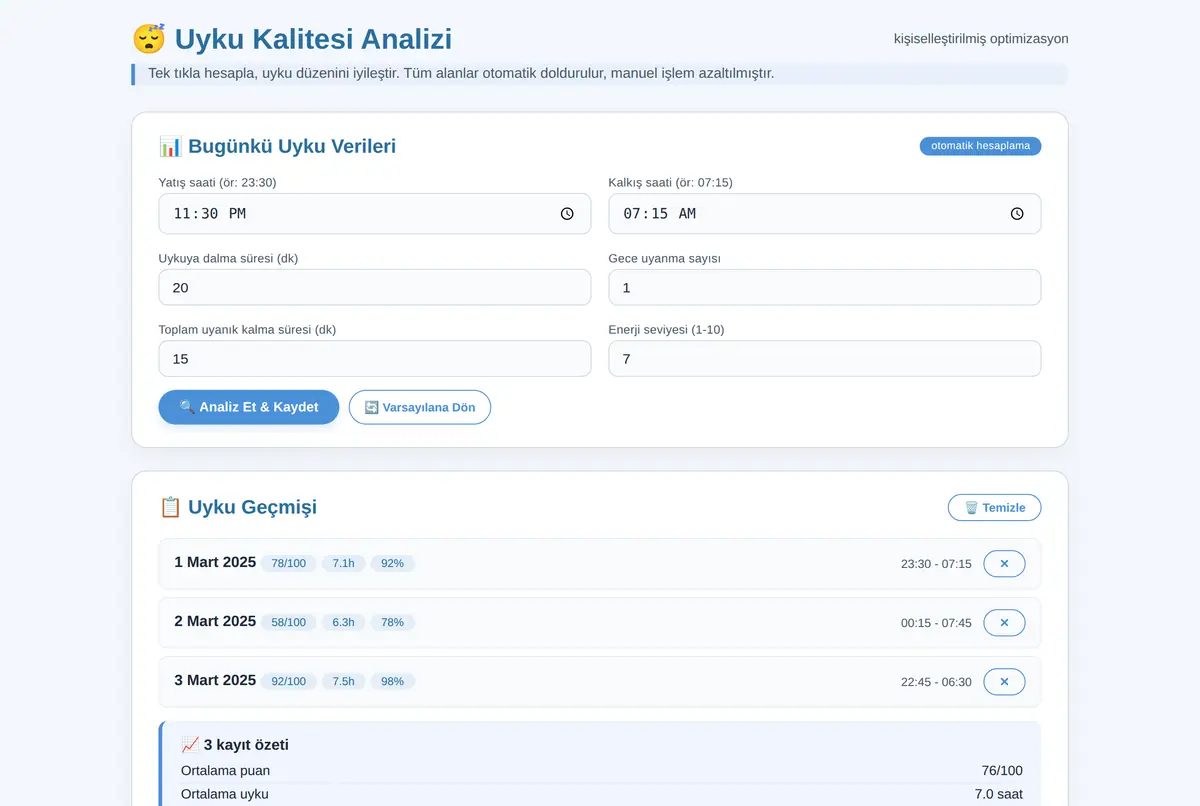1200x806 pixels.
Task: Open the clock picker in the Yatış saati field
Action: 567,214
